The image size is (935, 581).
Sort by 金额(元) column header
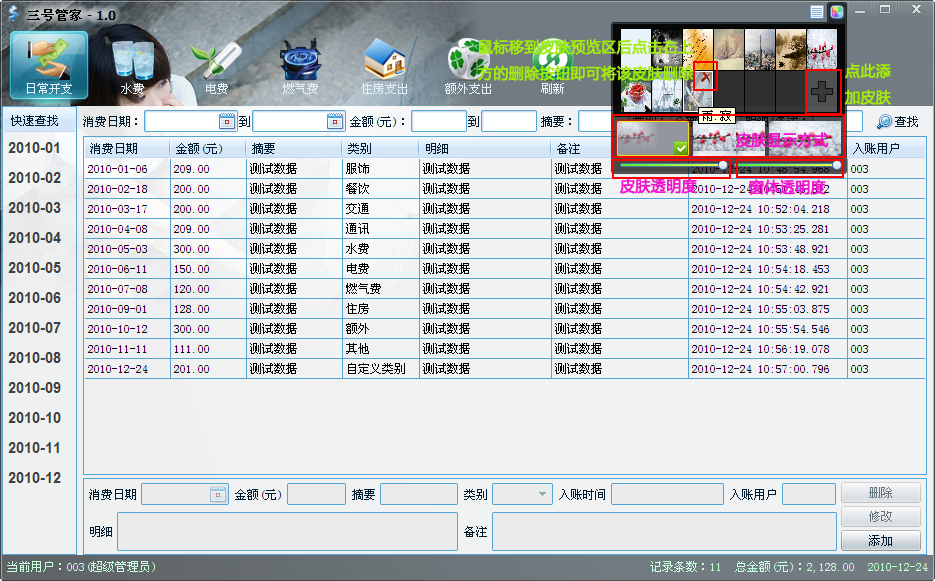[208, 149]
